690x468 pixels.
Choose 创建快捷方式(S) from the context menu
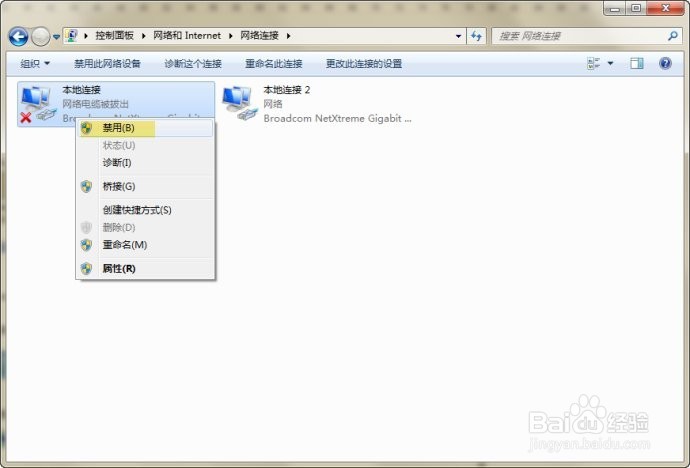146,210
